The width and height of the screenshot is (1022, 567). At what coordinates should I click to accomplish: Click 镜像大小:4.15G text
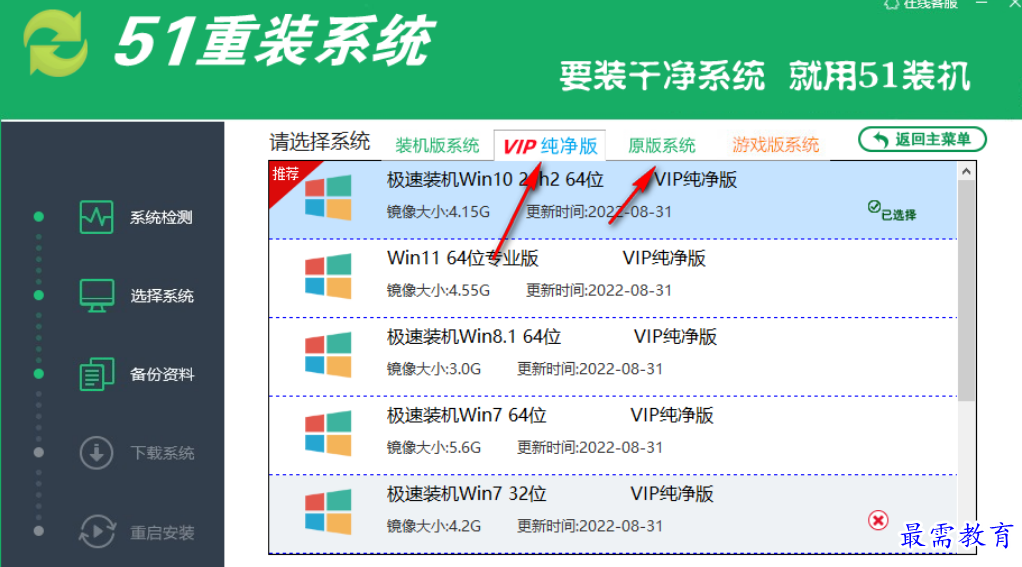(x=438, y=212)
